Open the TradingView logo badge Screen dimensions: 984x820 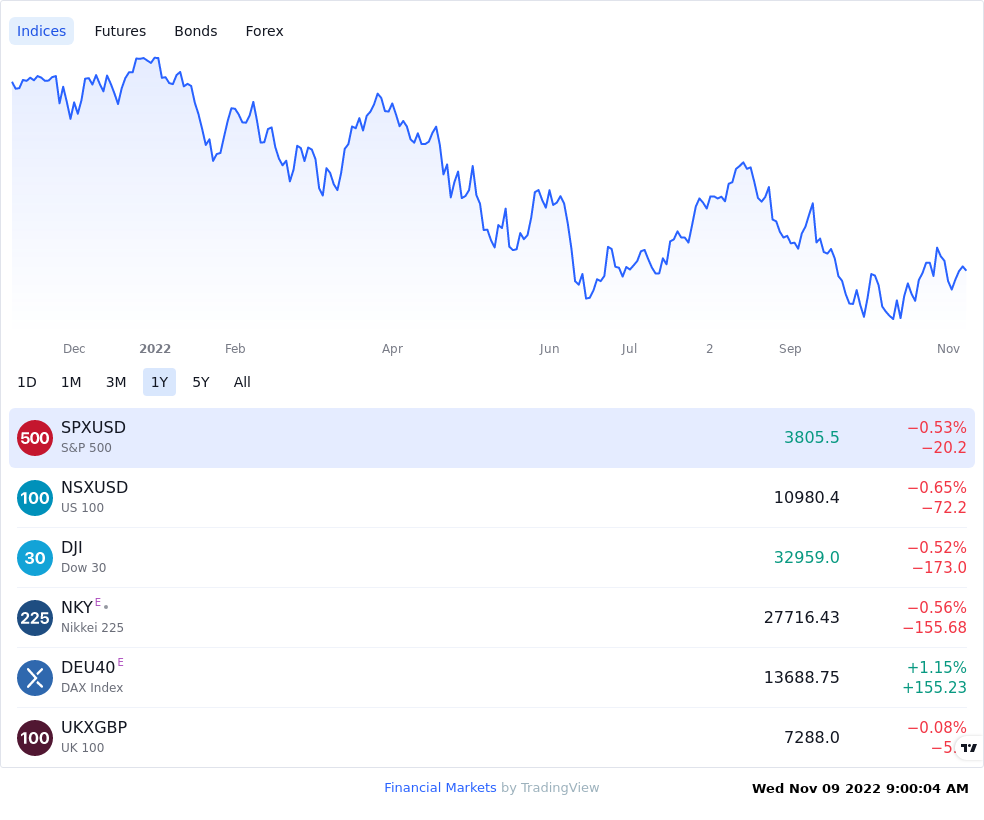point(968,747)
